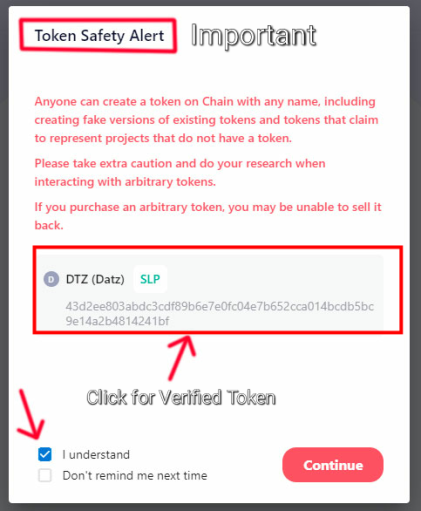421x511 pixels.
Task: Click the 'Anyone can create a token' warning paragraph
Action: (x=206, y=120)
